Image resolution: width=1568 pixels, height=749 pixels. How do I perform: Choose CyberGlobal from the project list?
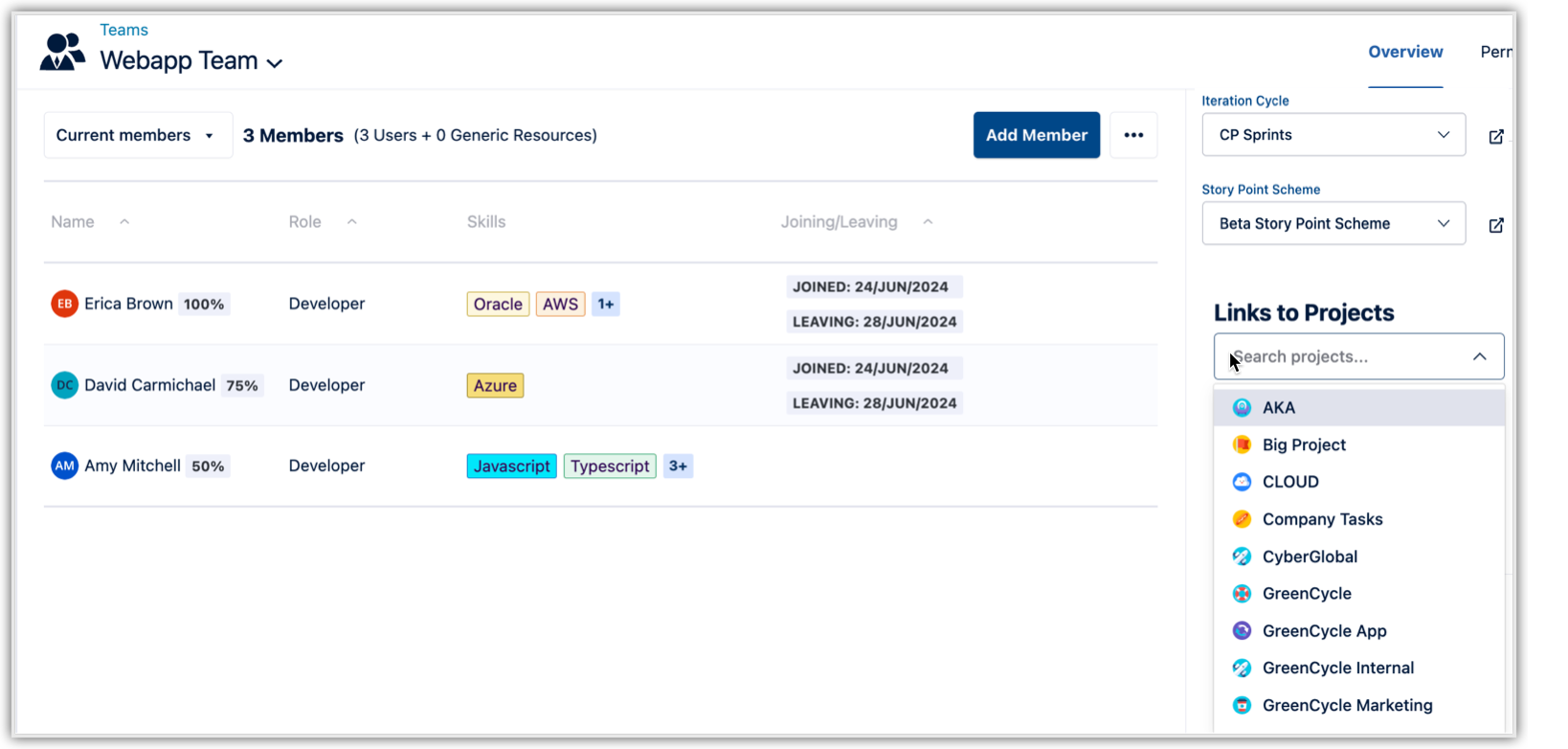pos(1309,556)
